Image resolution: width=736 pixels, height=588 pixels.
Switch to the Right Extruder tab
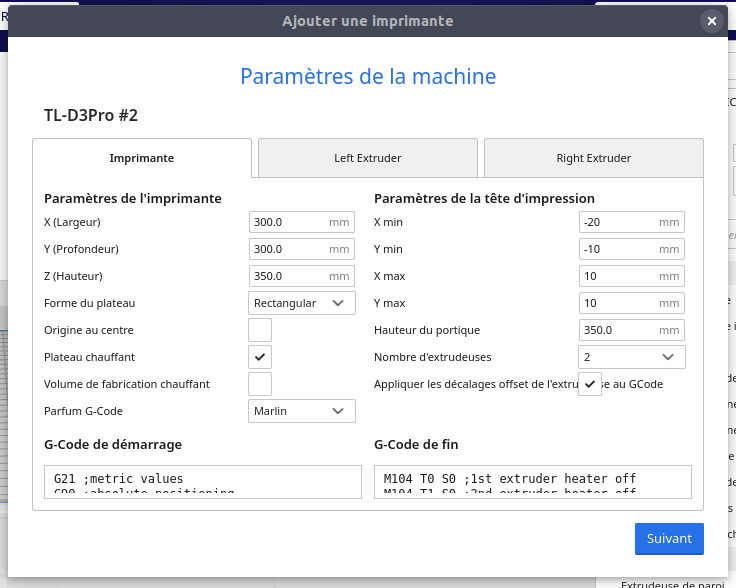pyautogui.click(x=594, y=158)
